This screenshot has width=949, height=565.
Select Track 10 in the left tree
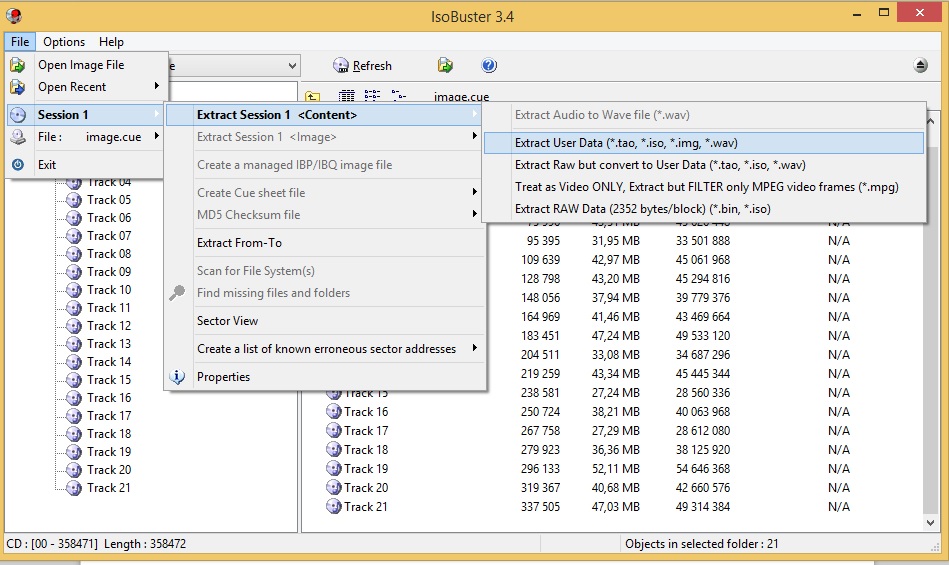click(x=108, y=290)
